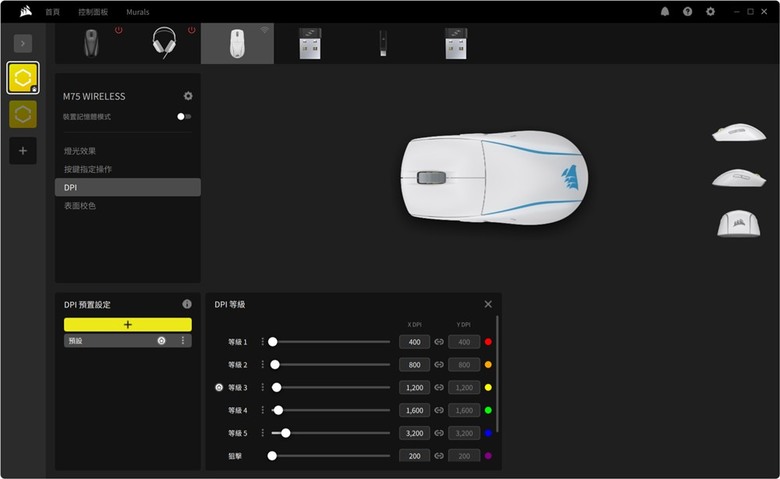The image size is (780, 479).
Task: Expand the profile sidebar arrow
Action: tap(23, 43)
